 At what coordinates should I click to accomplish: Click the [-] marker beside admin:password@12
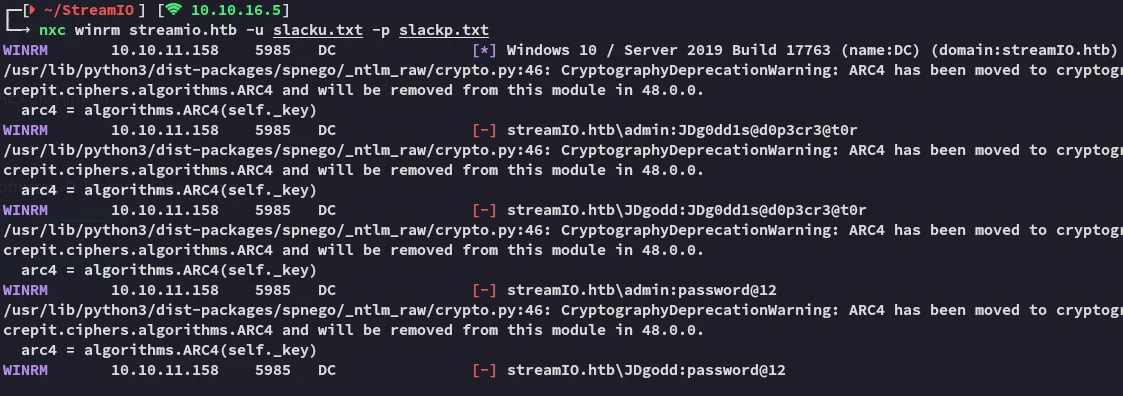(484, 291)
